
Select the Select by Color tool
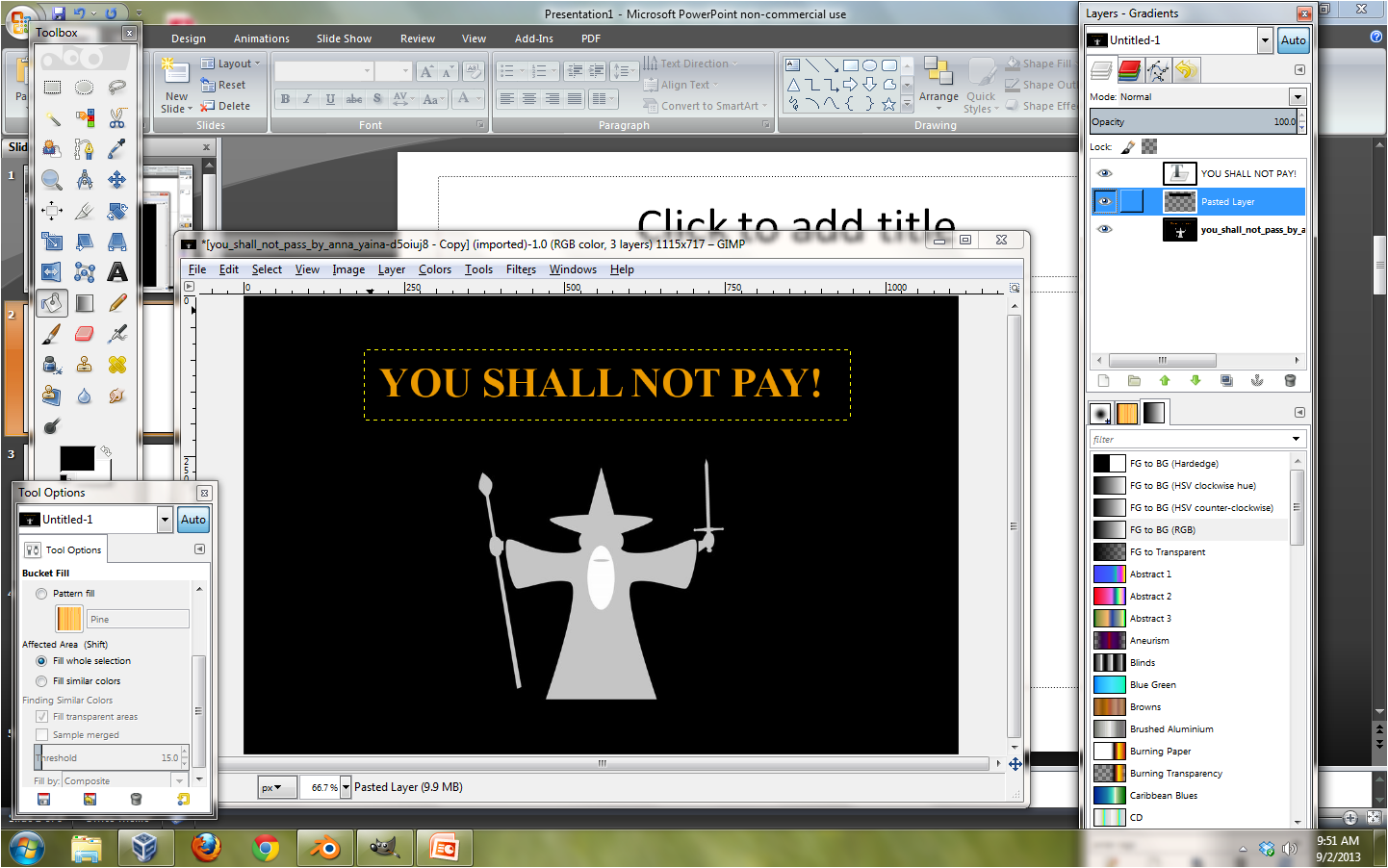(x=85, y=118)
